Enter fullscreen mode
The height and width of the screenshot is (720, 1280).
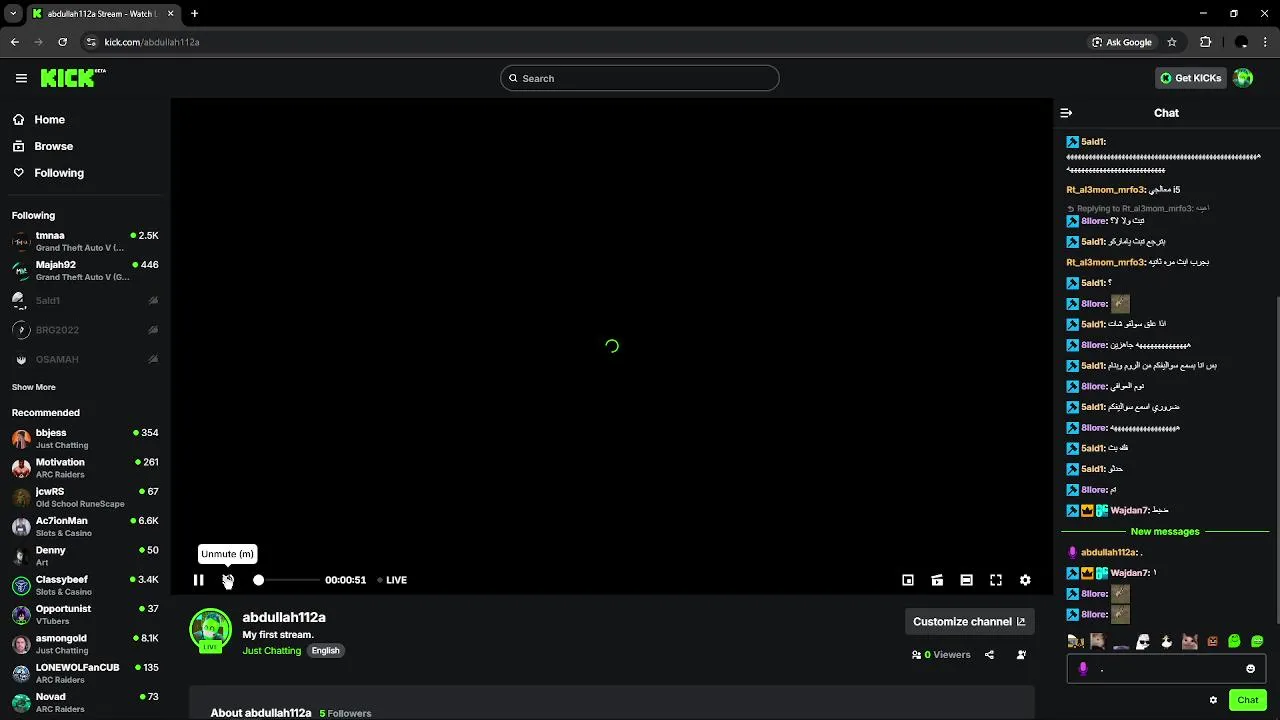[x=996, y=580]
